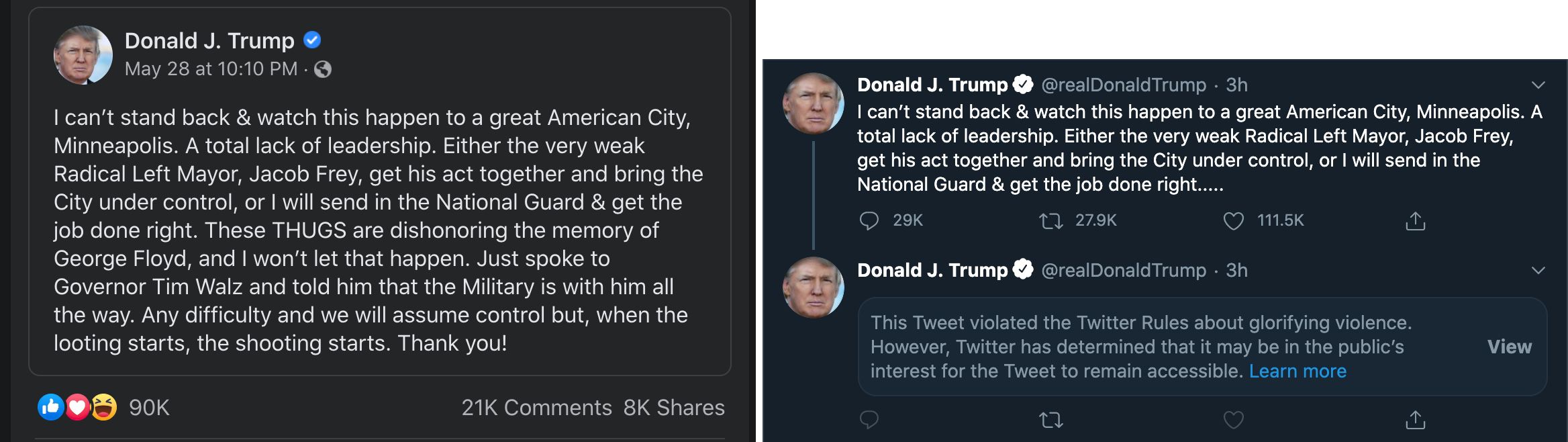Click retweet icon on first tweet

pos(1050,220)
